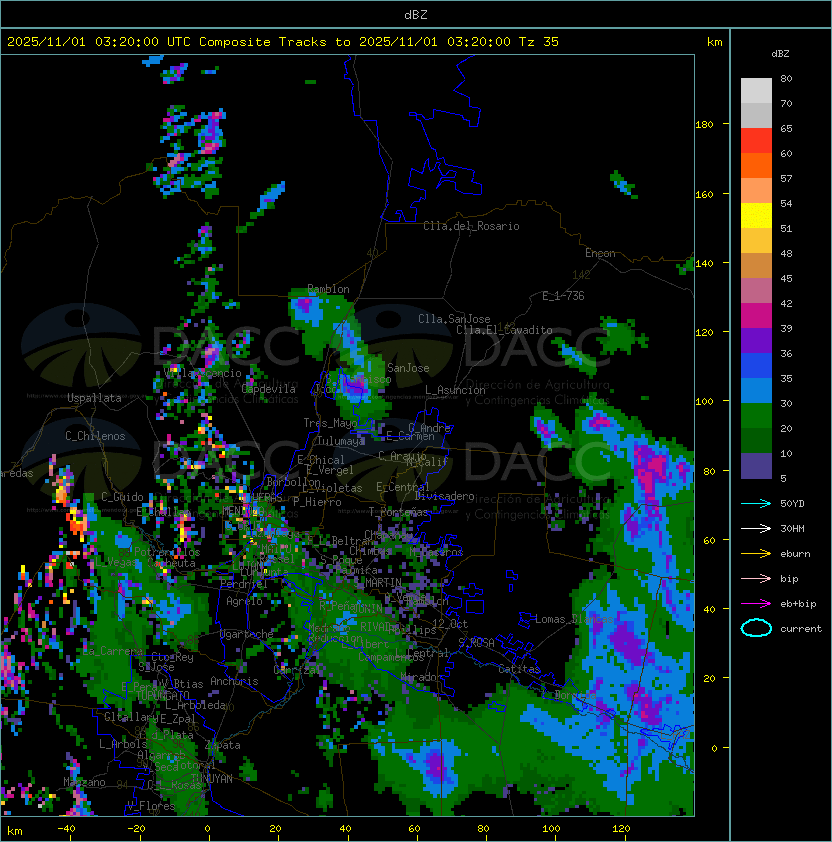Click the 'C_Chilenos' map label
Viewport: 832px width, 842px height.
(95, 436)
